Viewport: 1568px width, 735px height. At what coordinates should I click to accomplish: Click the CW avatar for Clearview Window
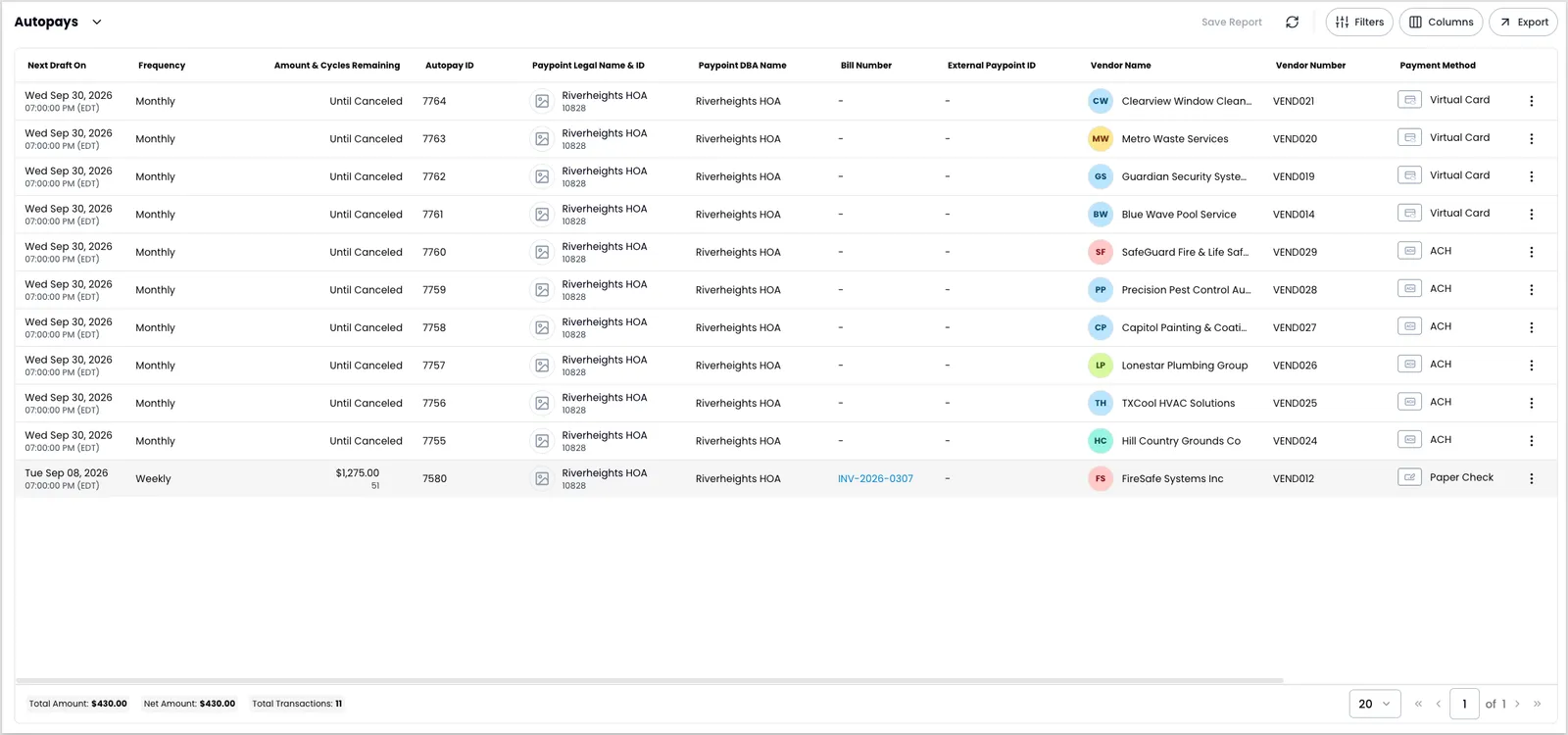point(1101,101)
